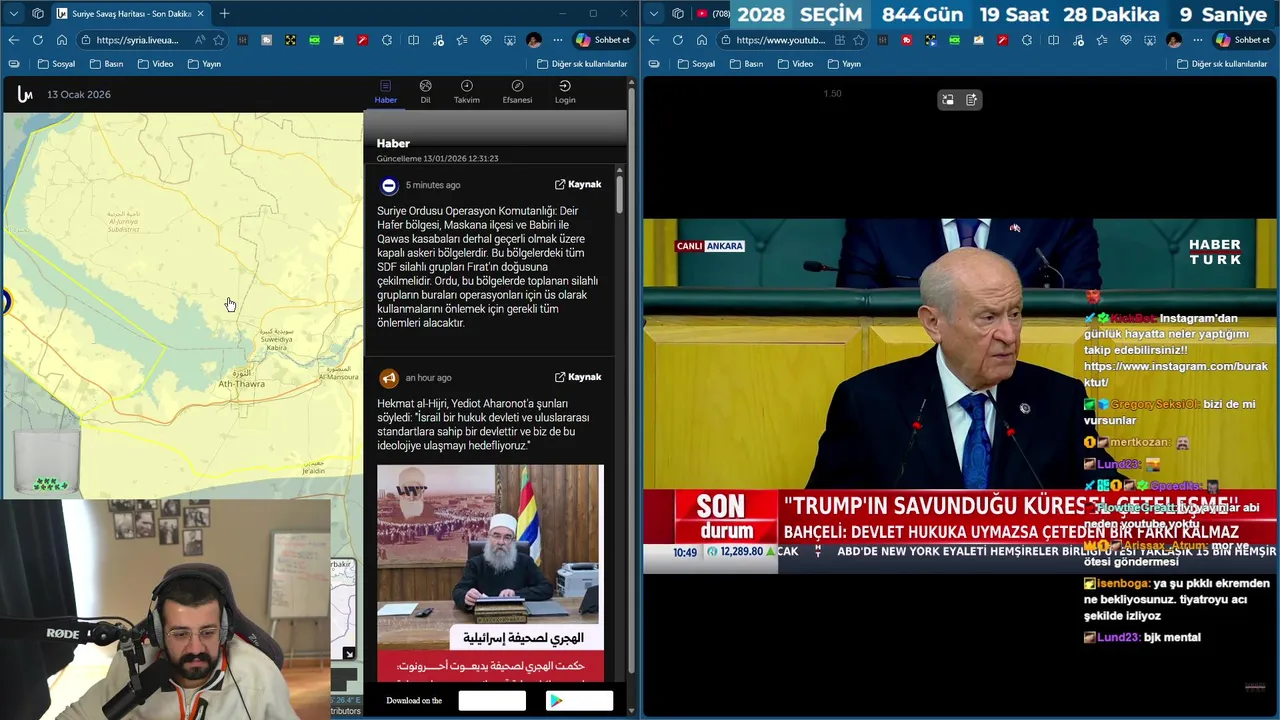Open split screen icon in left browser toolbar
1280x720 pixels.
[x=413, y=40]
